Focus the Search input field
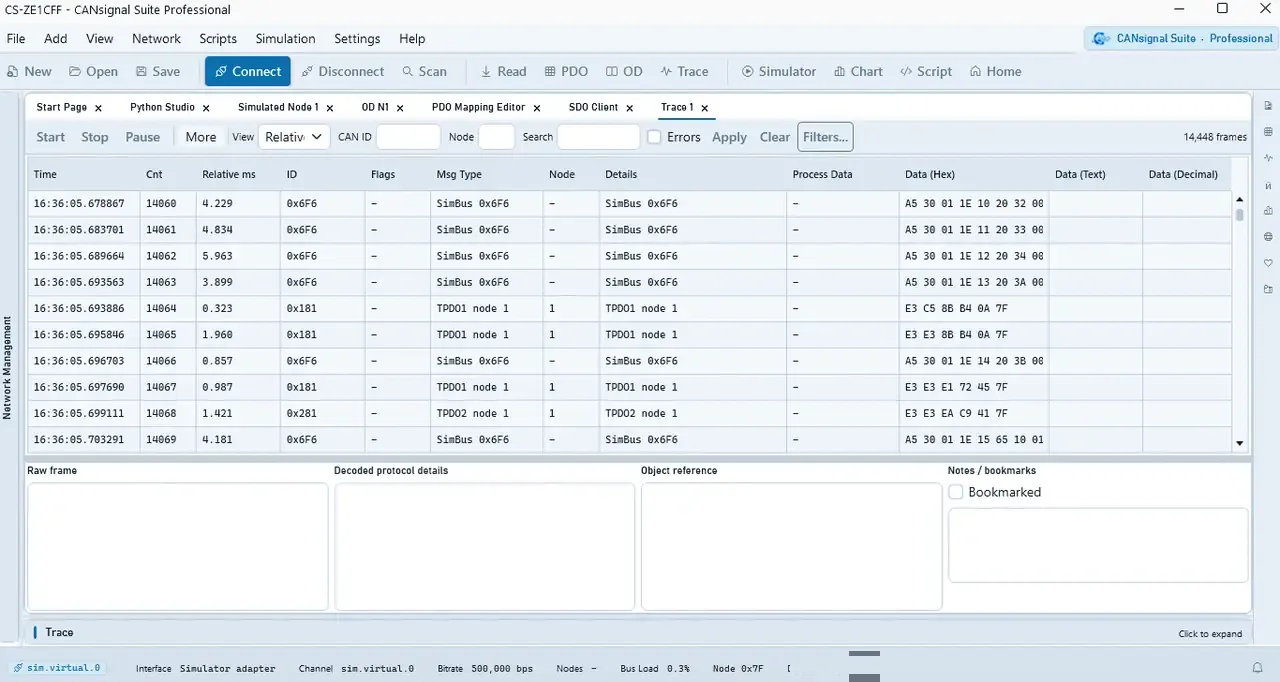Screen dimensions: 1280x682 click(598, 137)
